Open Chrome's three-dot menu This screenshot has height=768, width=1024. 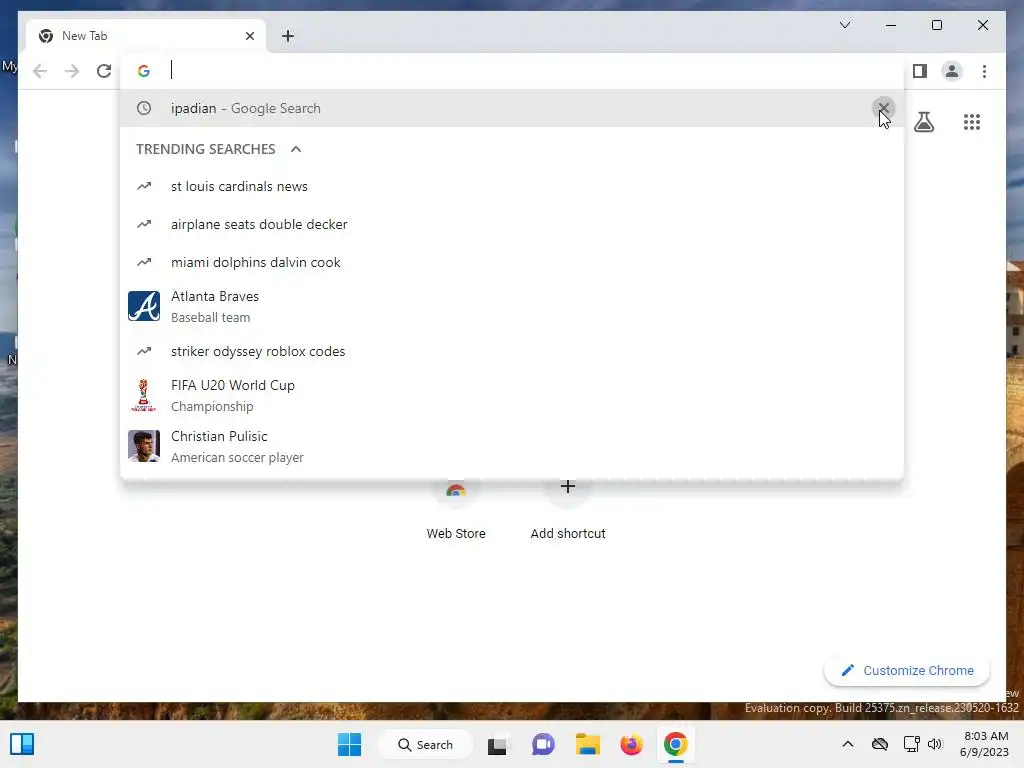(984, 71)
